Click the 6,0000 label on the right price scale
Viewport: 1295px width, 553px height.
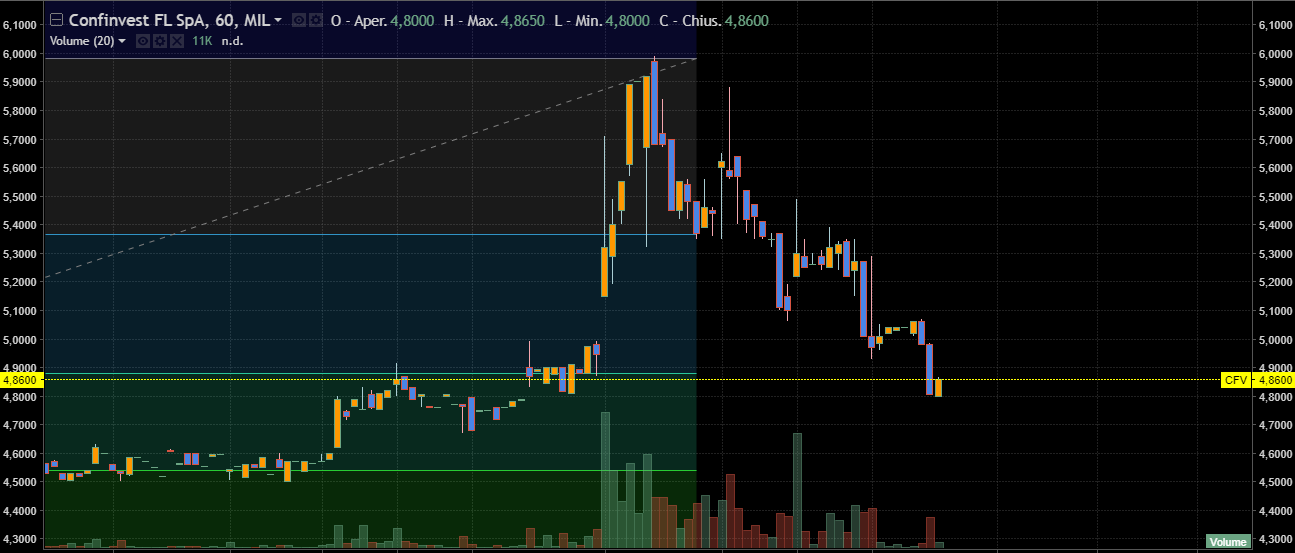pyautogui.click(x=1274, y=54)
